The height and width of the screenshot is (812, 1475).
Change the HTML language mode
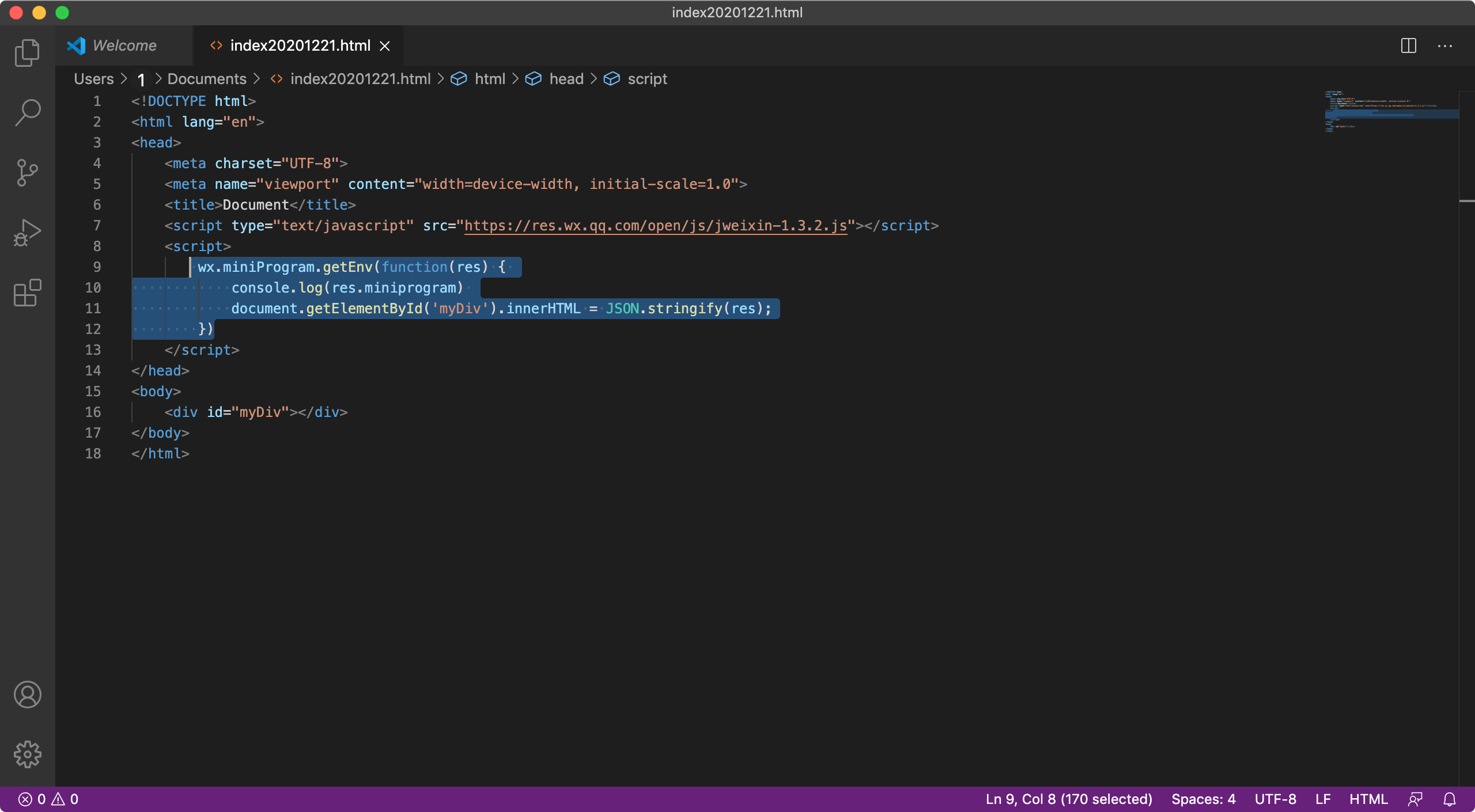coord(1368,799)
